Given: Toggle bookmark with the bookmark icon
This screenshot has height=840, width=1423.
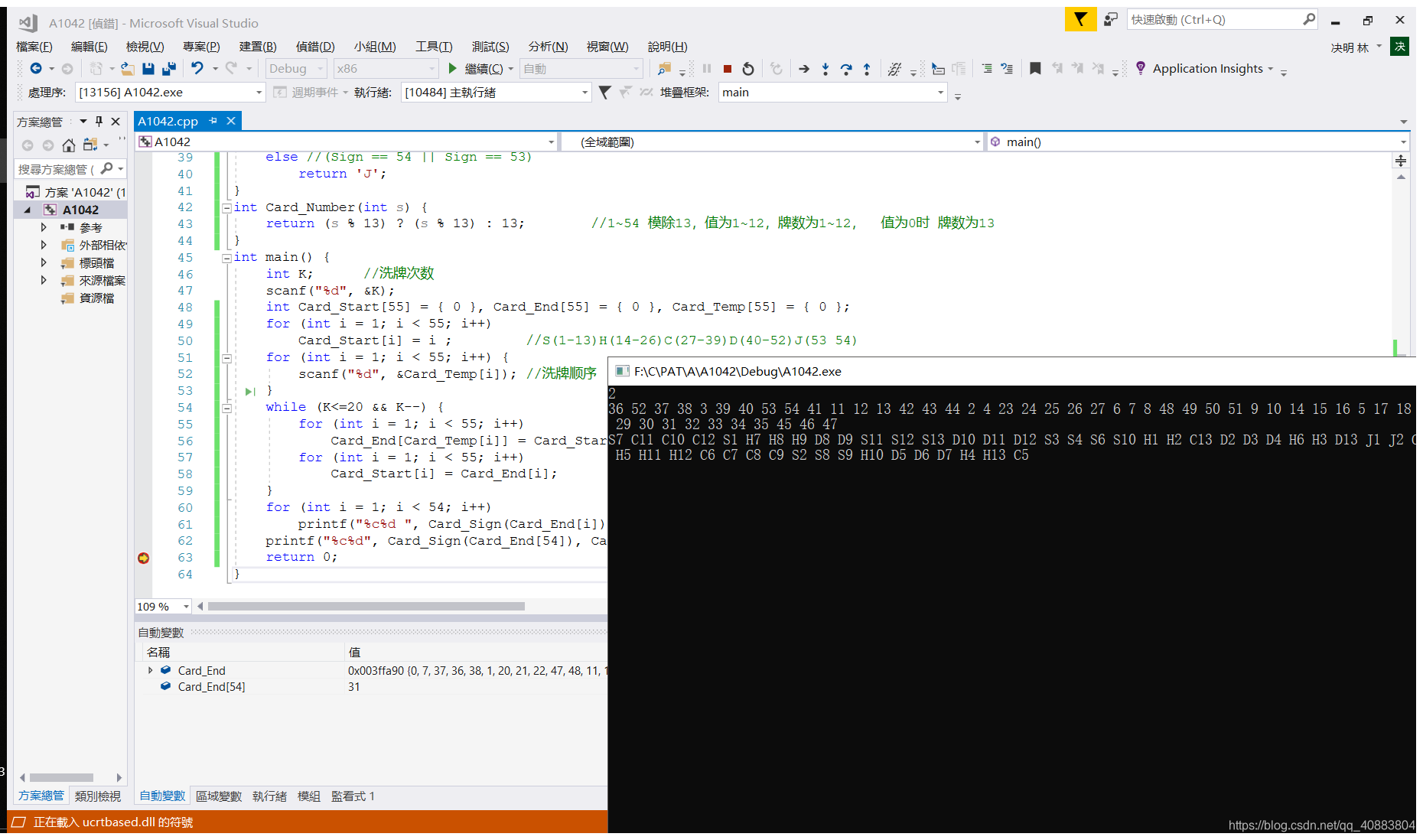Looking at the screenshot, I should tap(1035, 69).
